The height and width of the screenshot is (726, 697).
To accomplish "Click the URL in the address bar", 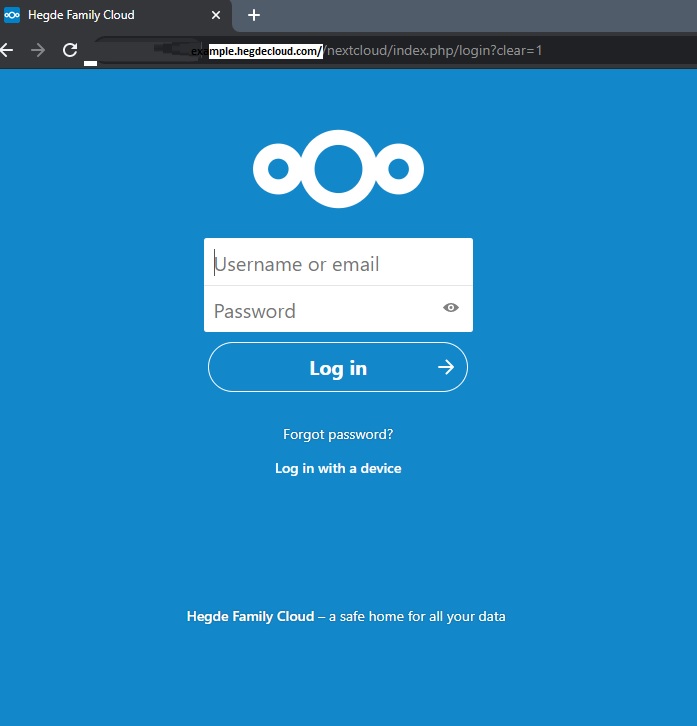I will point(366,50).
